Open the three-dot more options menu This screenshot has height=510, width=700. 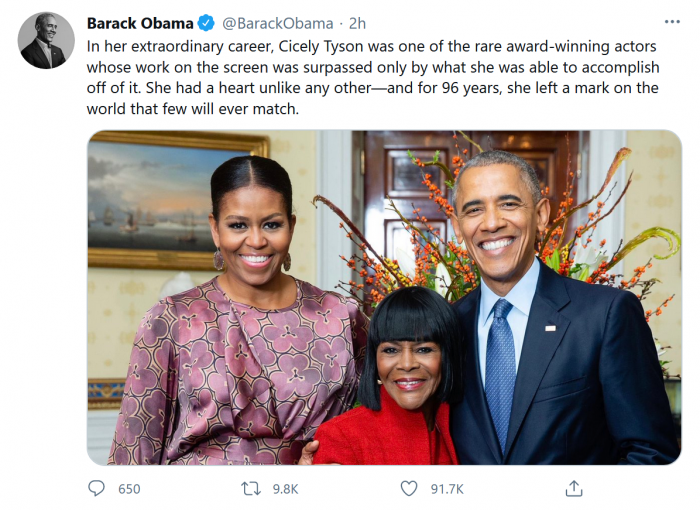coord(672,22)
